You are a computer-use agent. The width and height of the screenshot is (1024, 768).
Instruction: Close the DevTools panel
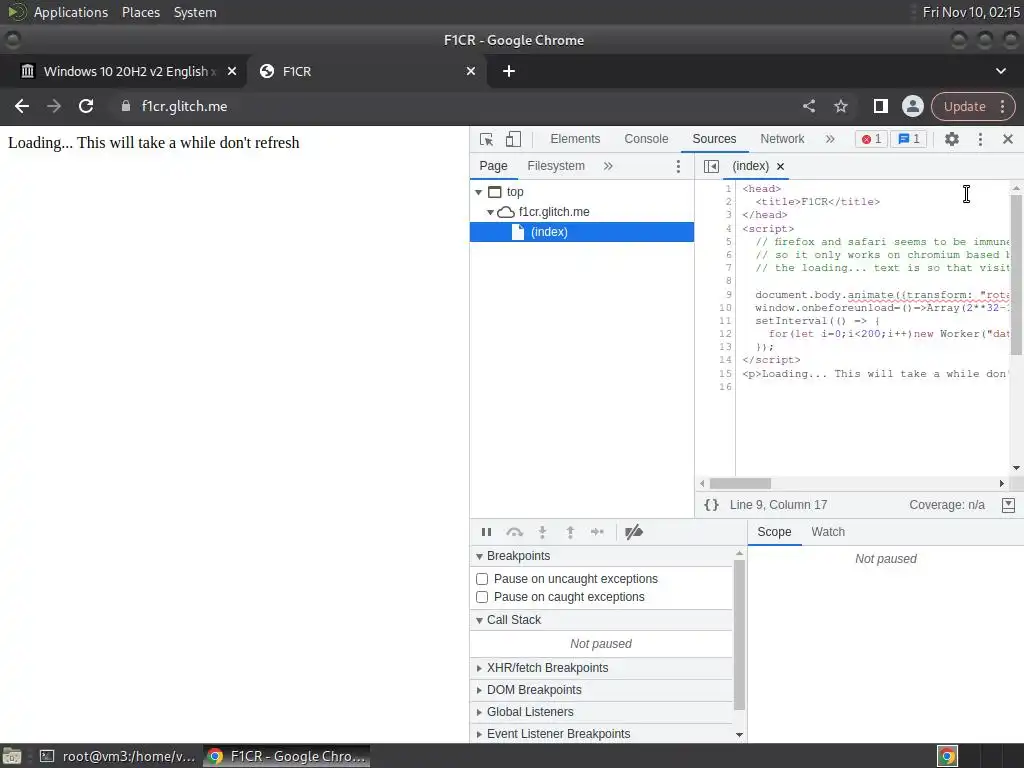1007,138
